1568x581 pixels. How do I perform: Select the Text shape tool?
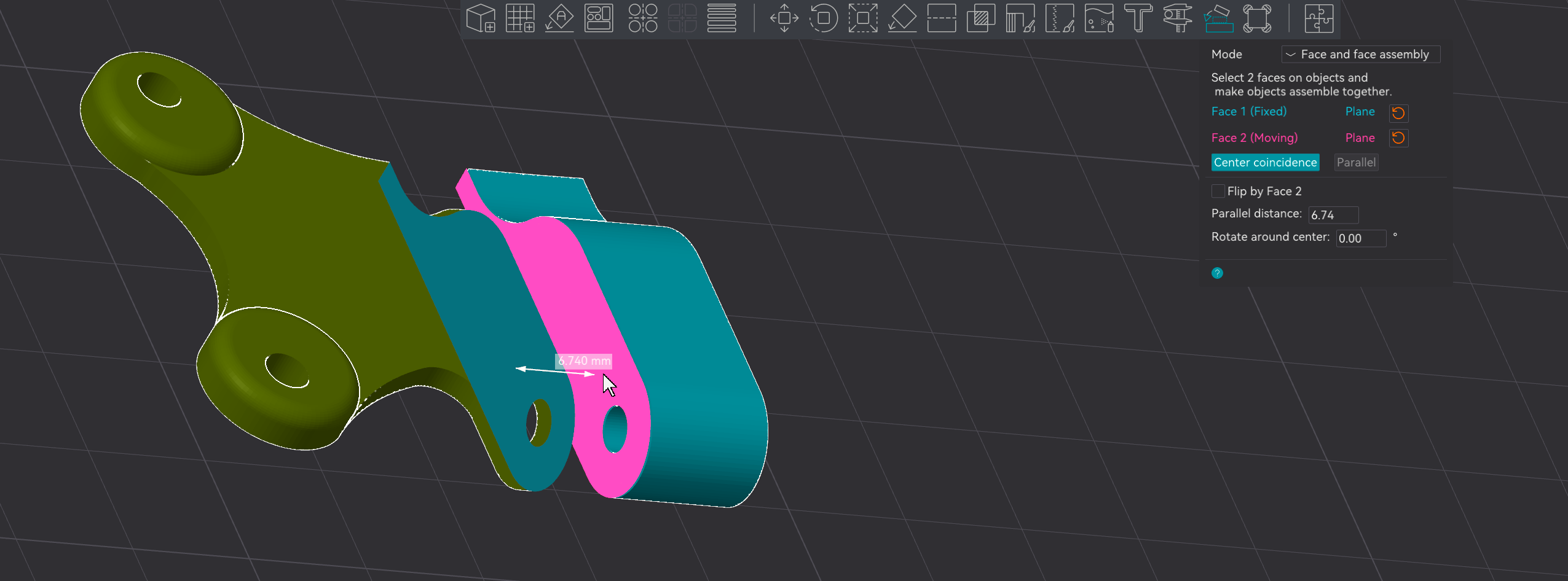pos(1138,18)
